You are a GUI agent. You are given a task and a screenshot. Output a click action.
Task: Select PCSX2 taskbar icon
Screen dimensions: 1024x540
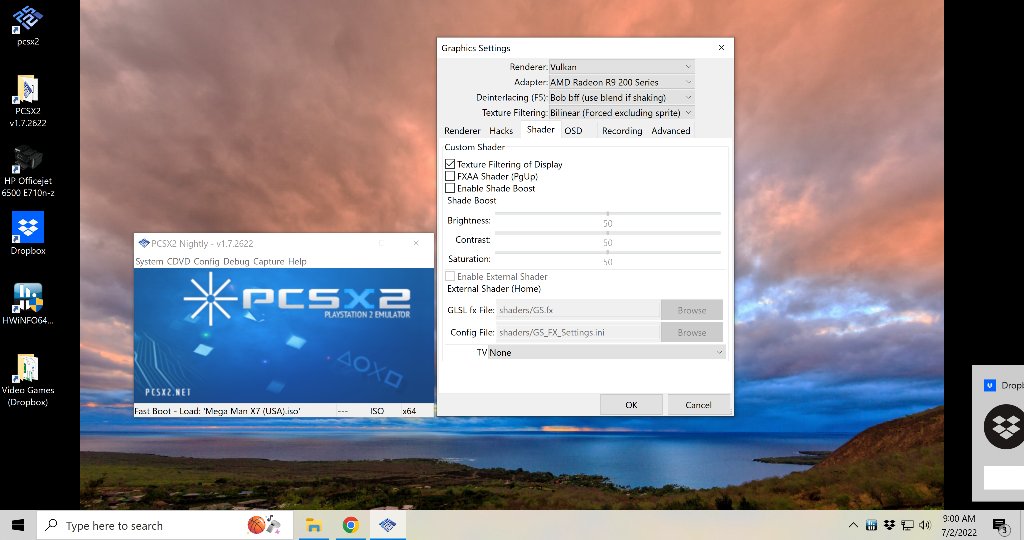387,525
